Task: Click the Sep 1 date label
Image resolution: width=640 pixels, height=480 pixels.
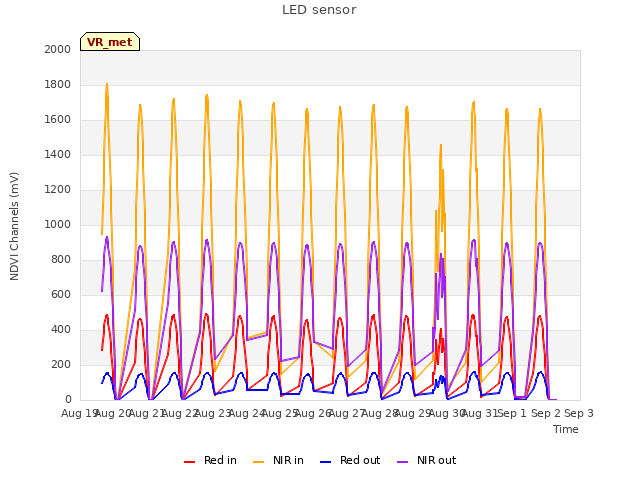Action: click(x=512, y=413)
